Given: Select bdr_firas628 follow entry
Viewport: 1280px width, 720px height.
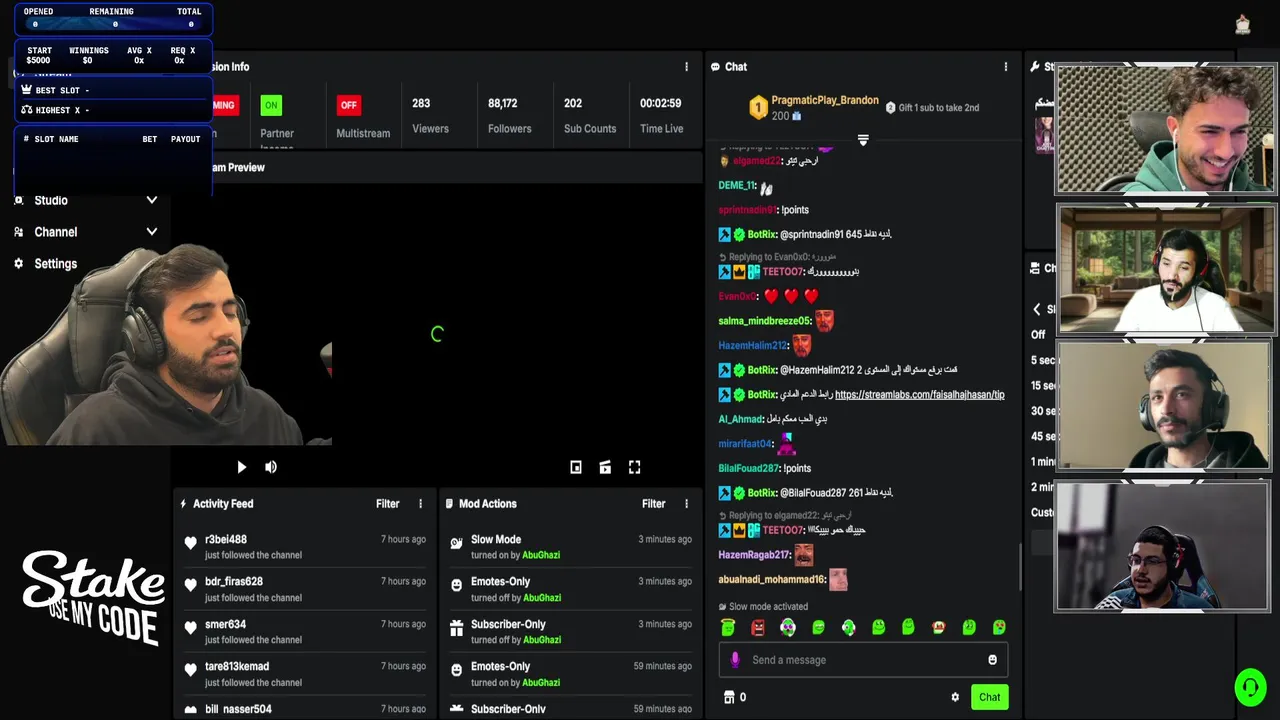Looking at the screenshot, I should (305, 589).
